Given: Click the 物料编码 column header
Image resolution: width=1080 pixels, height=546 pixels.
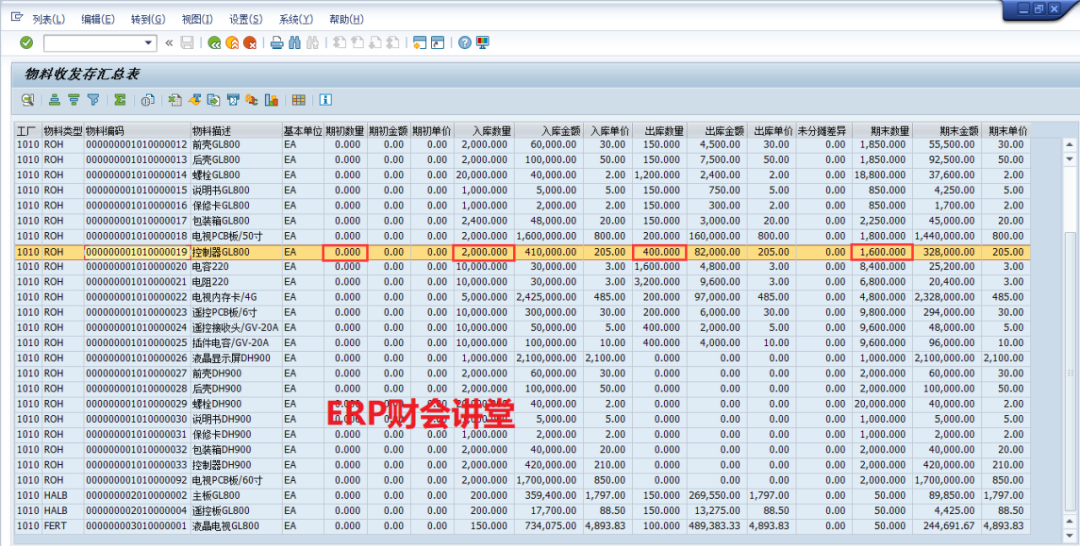Looking at the screenshot, I should pos(105,131).
